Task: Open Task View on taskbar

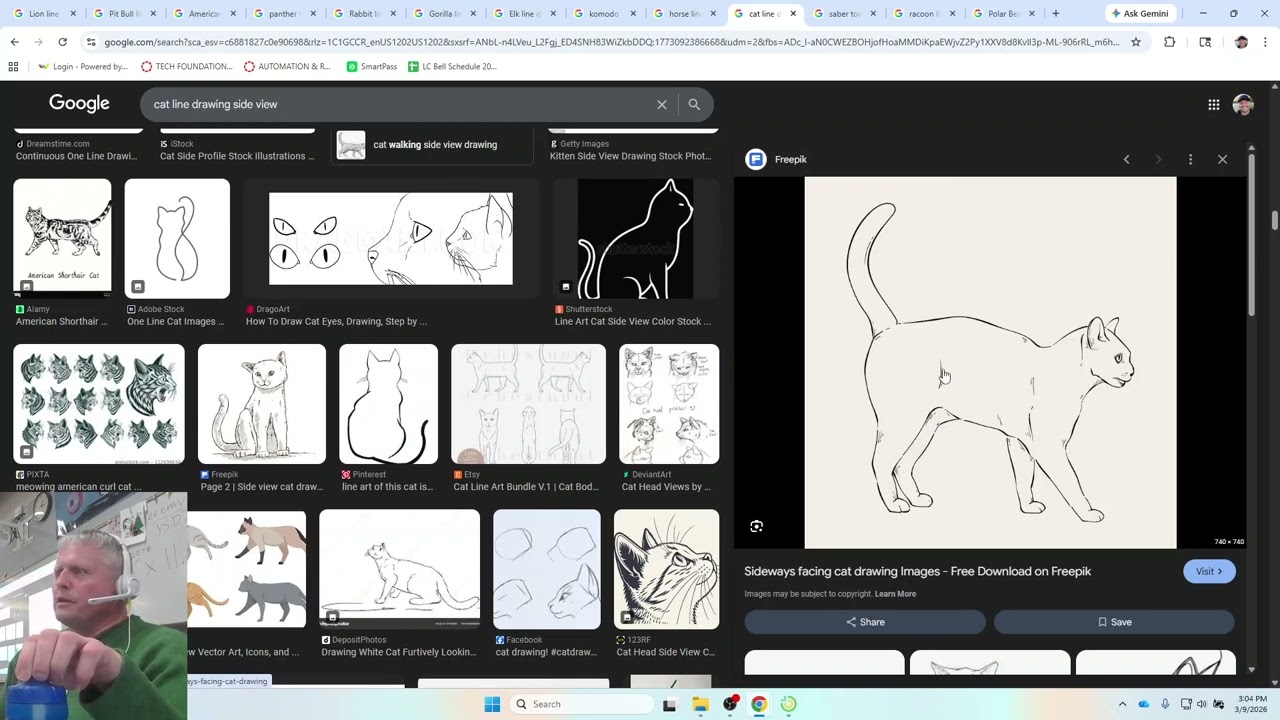Action: point(670,704)
